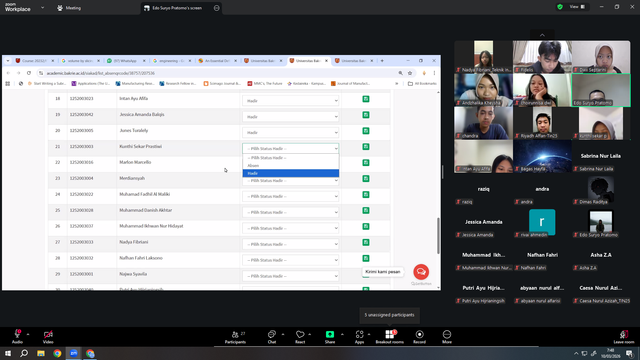Click the green Share screen icon
This screenshot has width=640, height=360.
(330, 334)
